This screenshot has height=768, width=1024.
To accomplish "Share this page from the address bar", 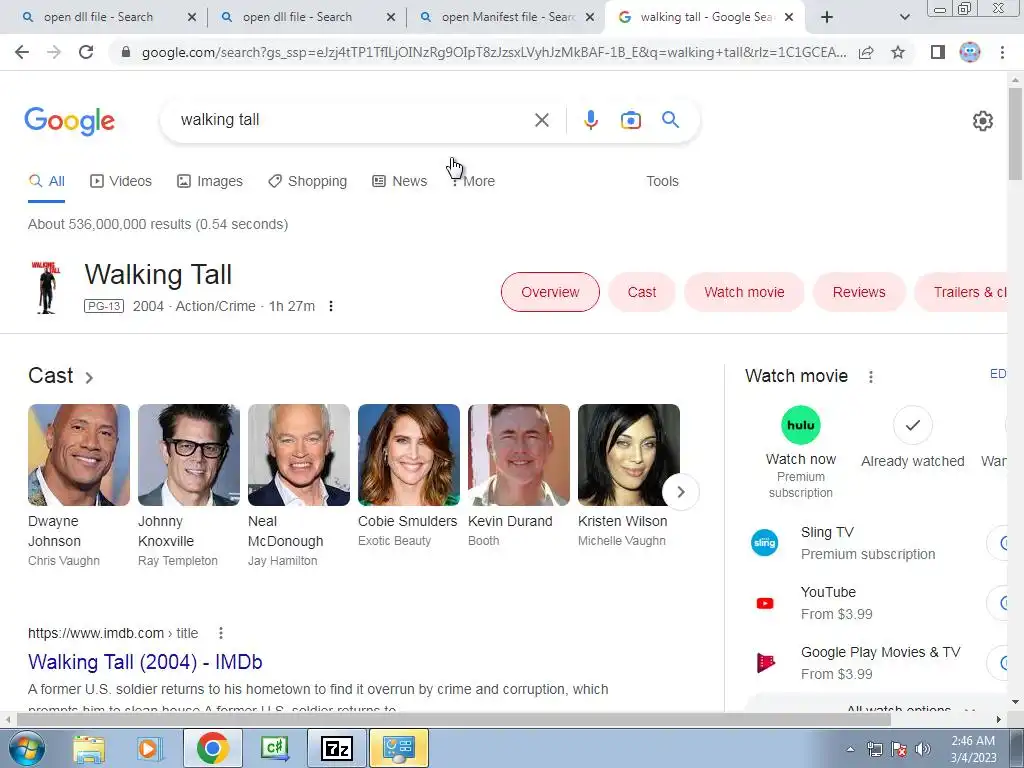I will [866, 52].
